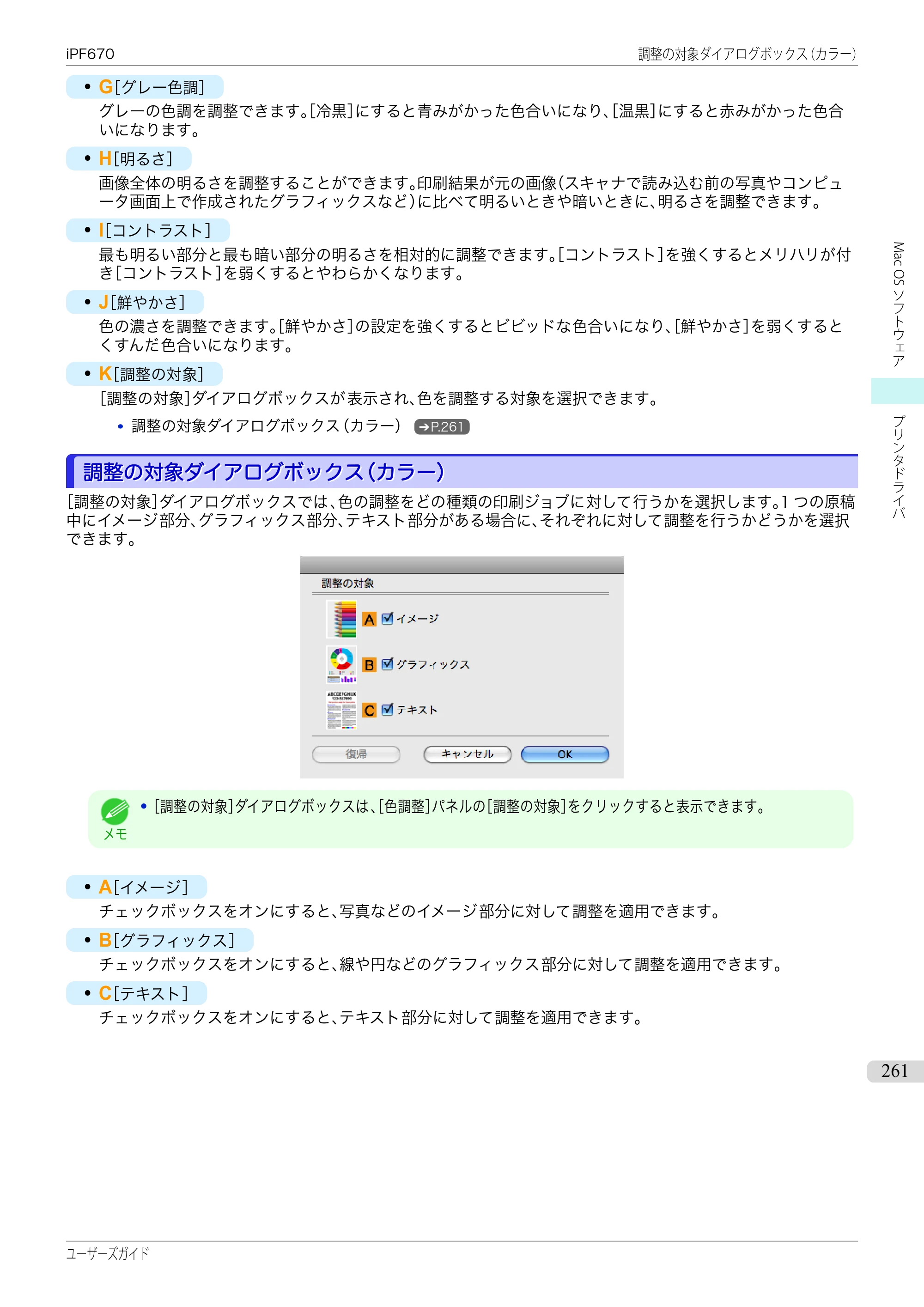
Task: Click the OK button
Action: [565, 754]
